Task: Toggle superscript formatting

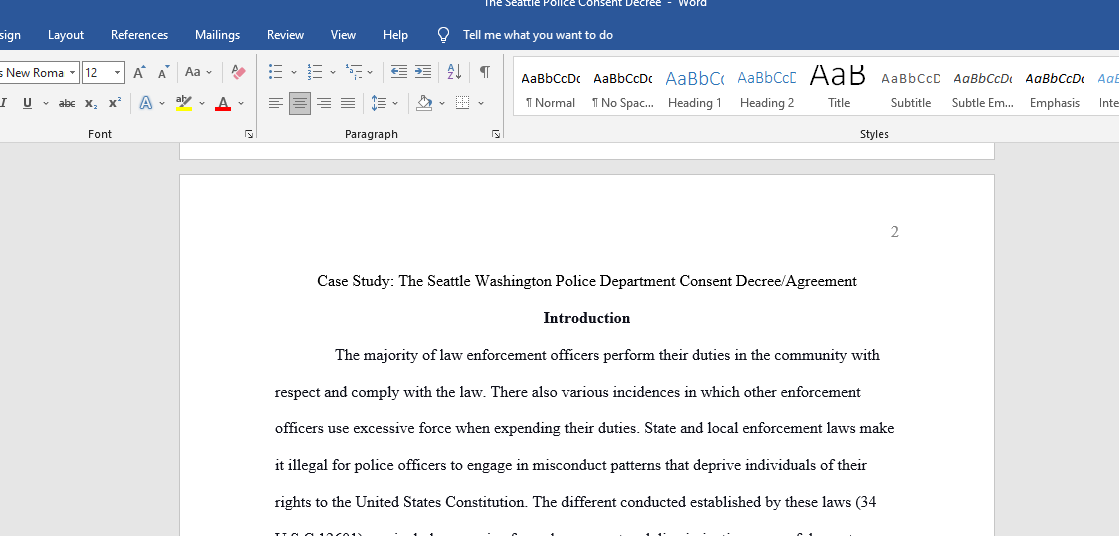Action: pos(115,103)
